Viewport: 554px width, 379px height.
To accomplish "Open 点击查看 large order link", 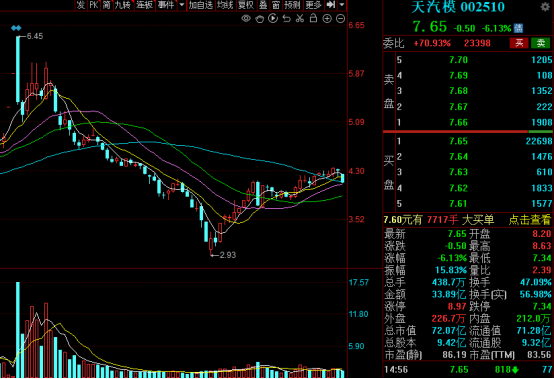I will point(530,220).
